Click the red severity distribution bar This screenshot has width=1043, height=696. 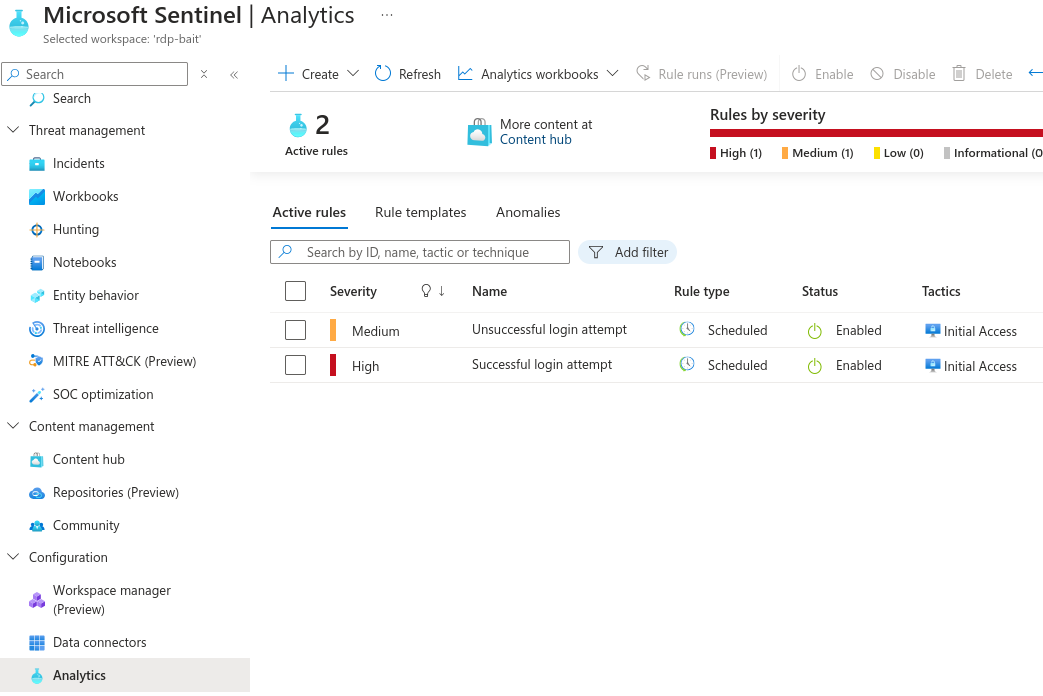876,133
